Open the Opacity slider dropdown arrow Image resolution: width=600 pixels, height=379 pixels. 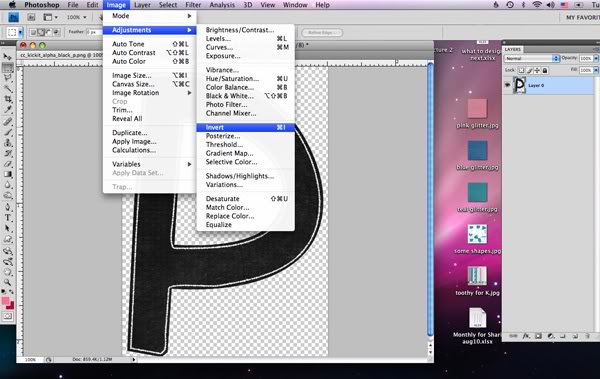click(x=596, y=58)
